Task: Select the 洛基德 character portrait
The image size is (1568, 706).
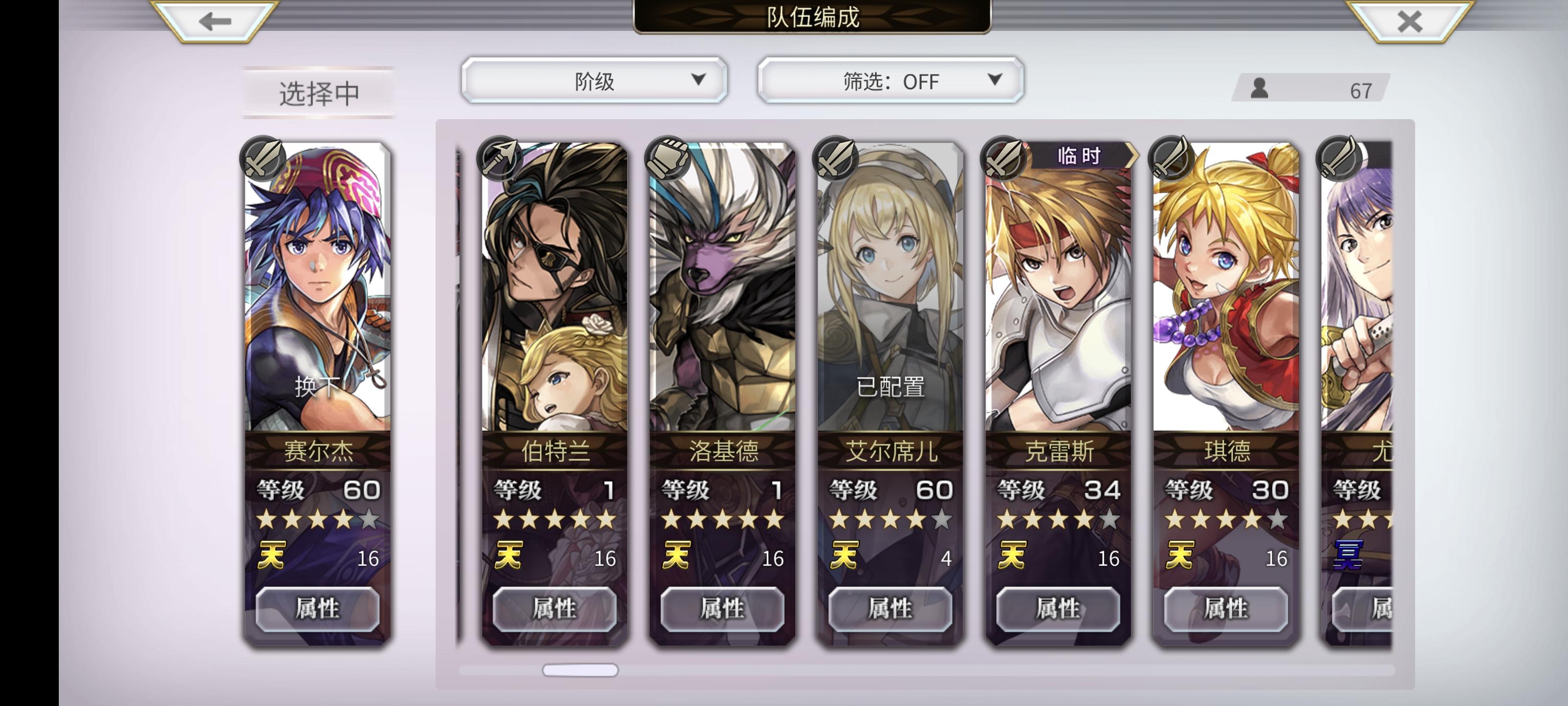Action: [723, 286]
